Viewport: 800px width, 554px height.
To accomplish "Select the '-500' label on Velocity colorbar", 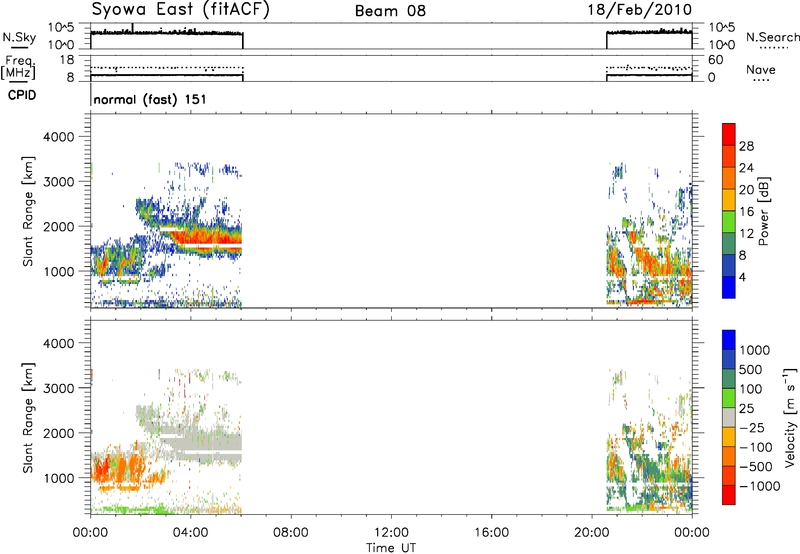I will 756,467.
